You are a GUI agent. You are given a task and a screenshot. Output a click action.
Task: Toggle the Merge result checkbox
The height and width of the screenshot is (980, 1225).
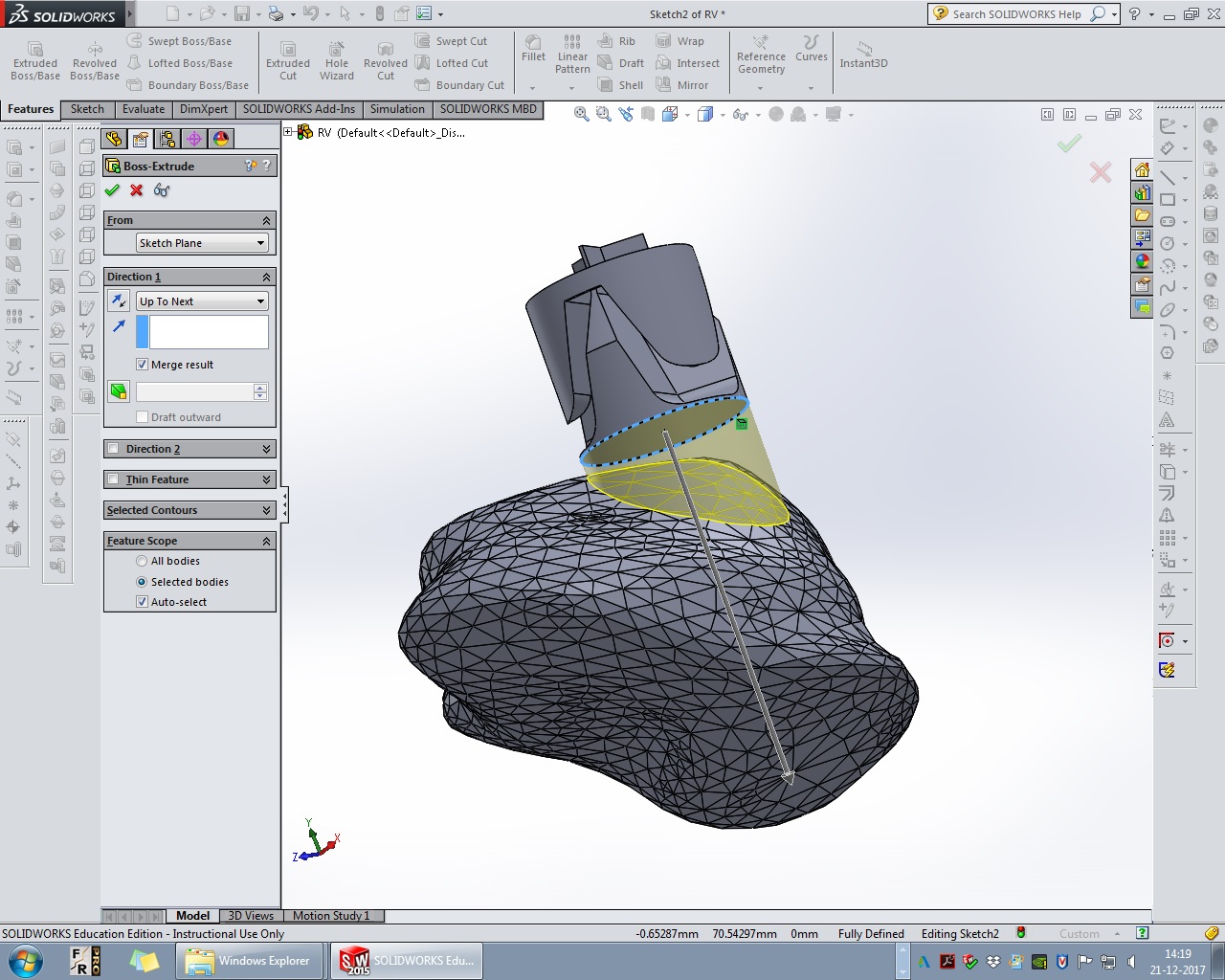(x=143, y=365)
